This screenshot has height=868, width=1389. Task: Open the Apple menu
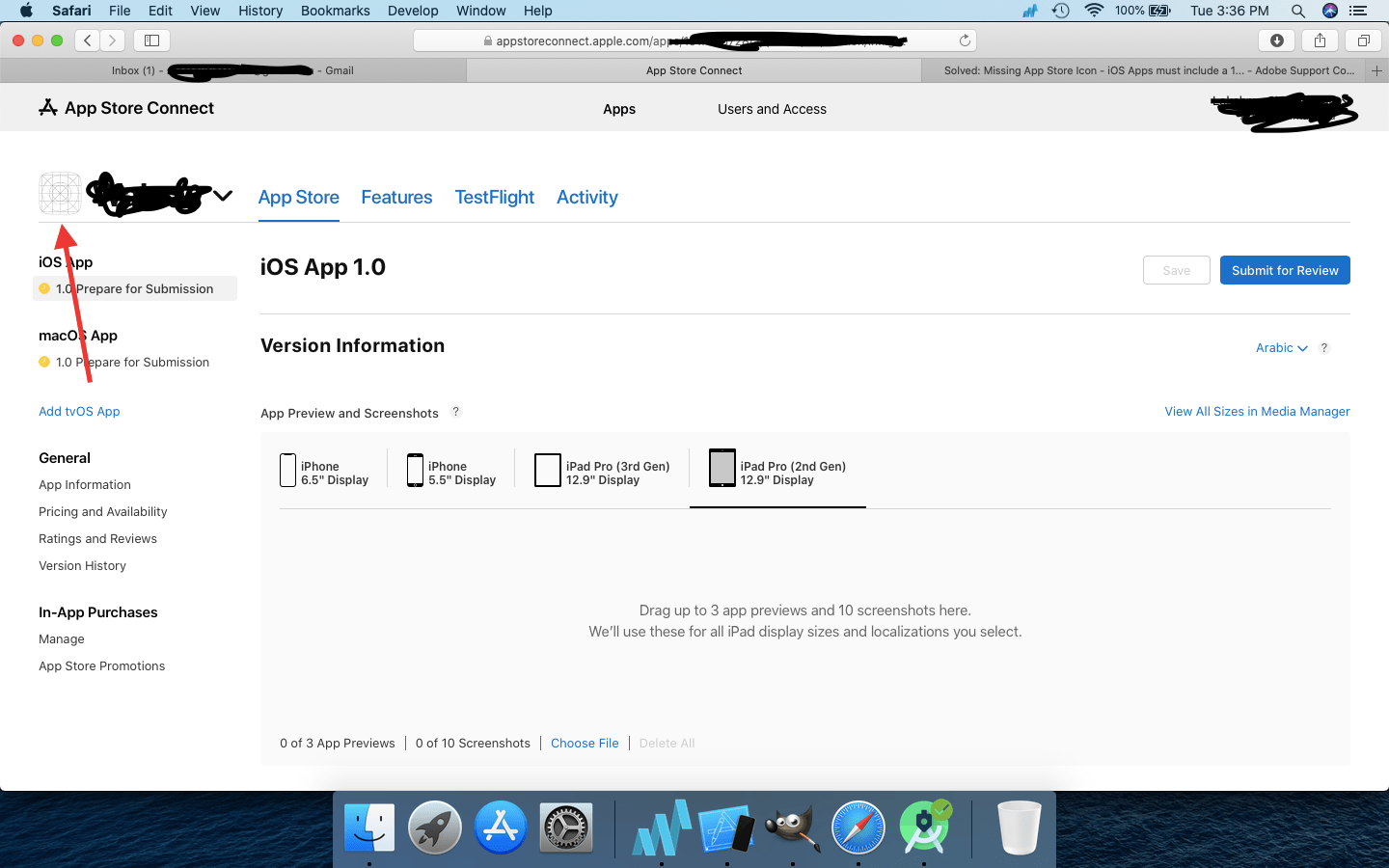tap(26, 11)
